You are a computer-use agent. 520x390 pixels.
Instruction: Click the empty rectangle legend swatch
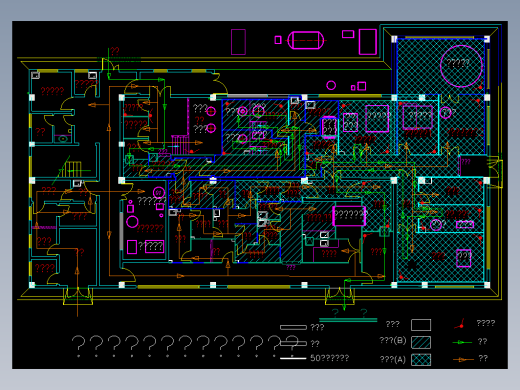click(x=421, y=325)
